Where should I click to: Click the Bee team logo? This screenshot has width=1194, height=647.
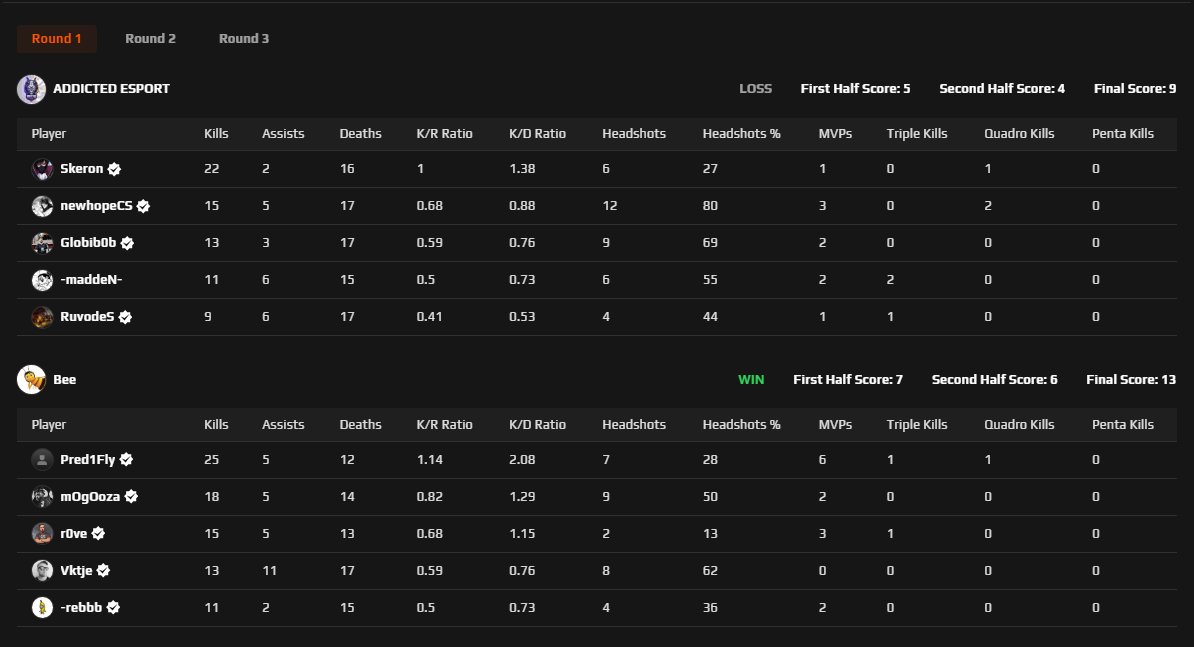click(x=31, y=380)
